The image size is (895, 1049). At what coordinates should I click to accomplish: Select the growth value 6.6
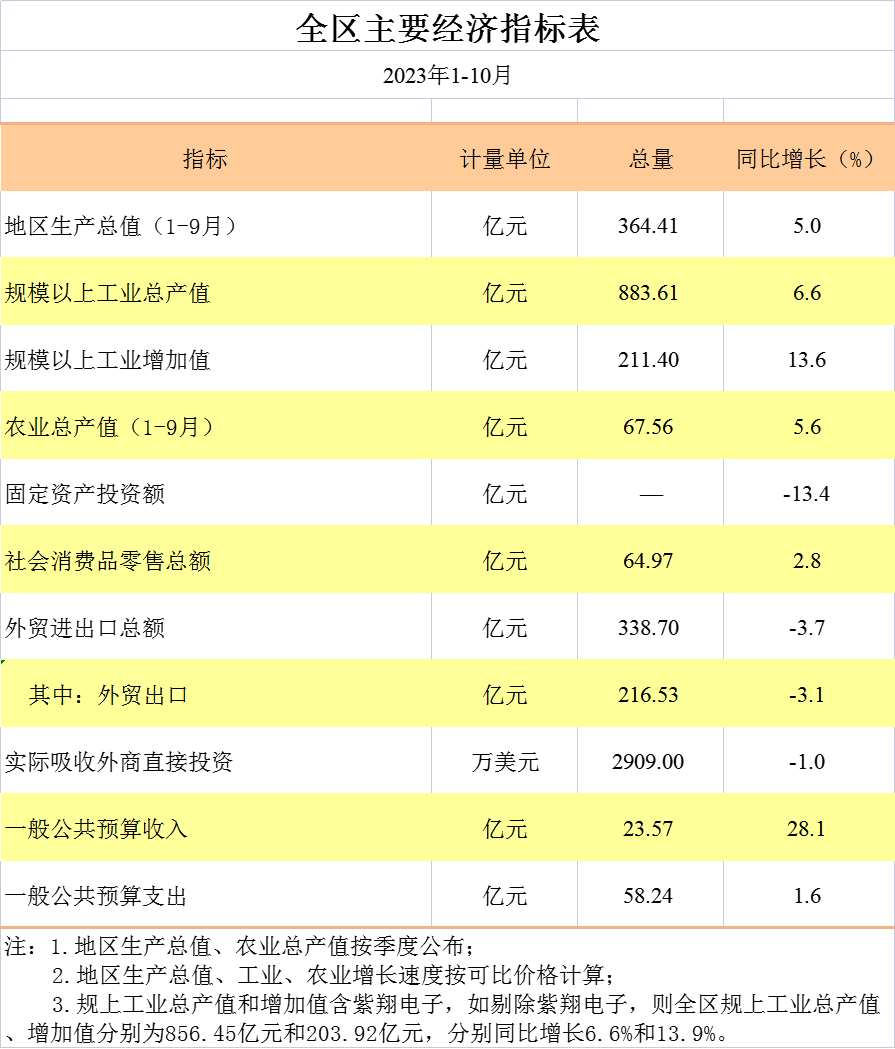click(x=807, y=293)
